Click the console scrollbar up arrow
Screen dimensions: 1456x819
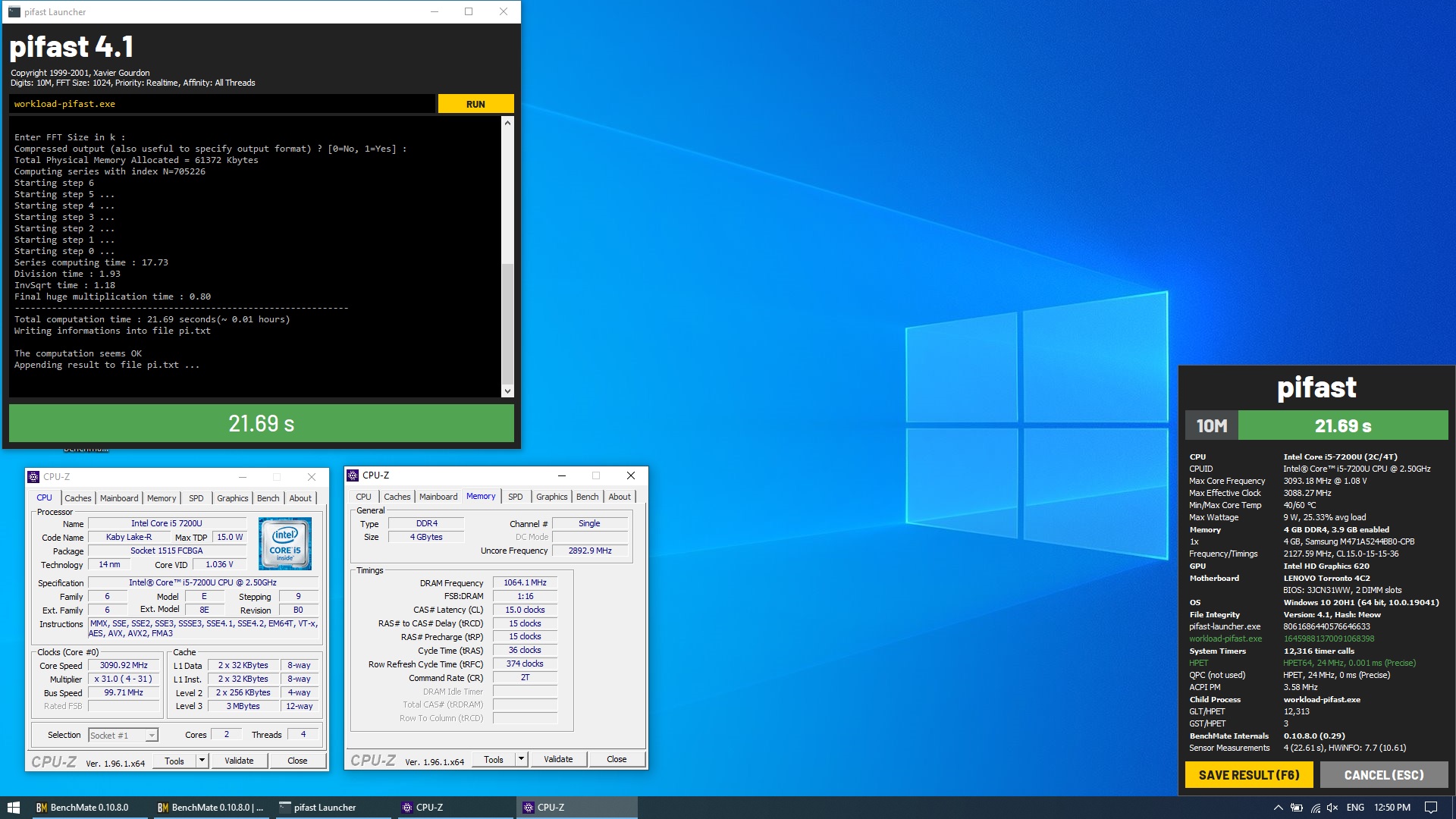[x=507, y=122]
